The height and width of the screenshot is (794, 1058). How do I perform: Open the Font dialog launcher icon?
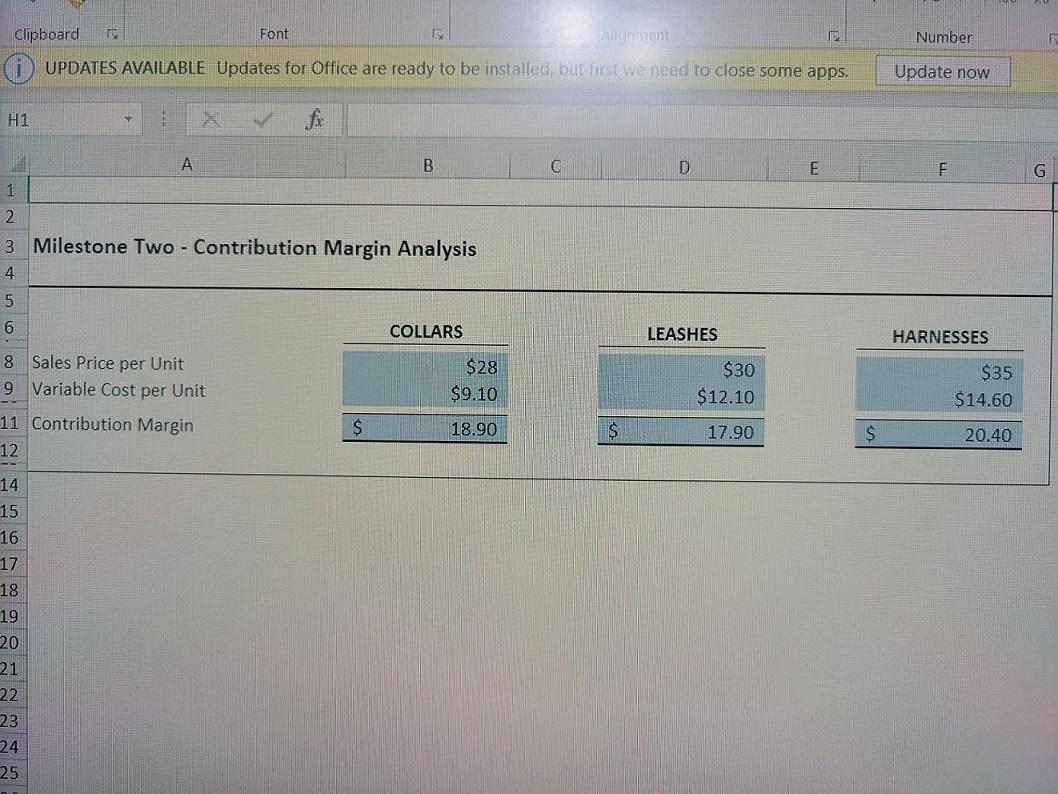[x=438, y=34]
